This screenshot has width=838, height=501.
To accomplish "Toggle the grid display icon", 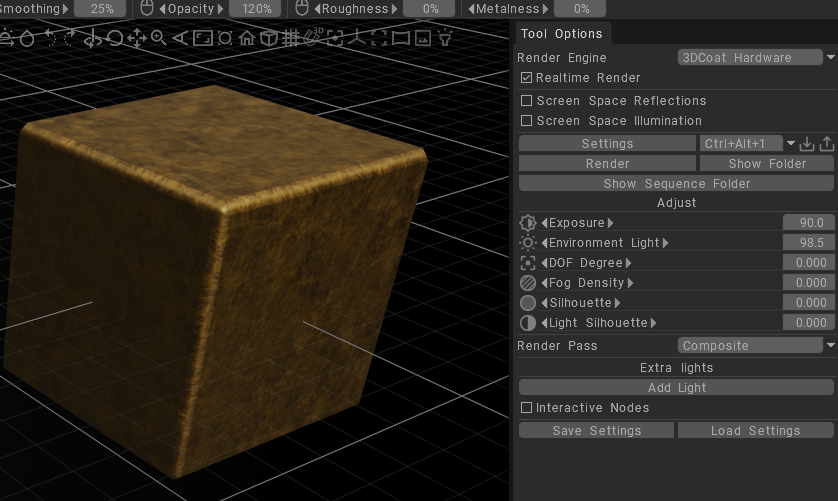I will [290, 39].
